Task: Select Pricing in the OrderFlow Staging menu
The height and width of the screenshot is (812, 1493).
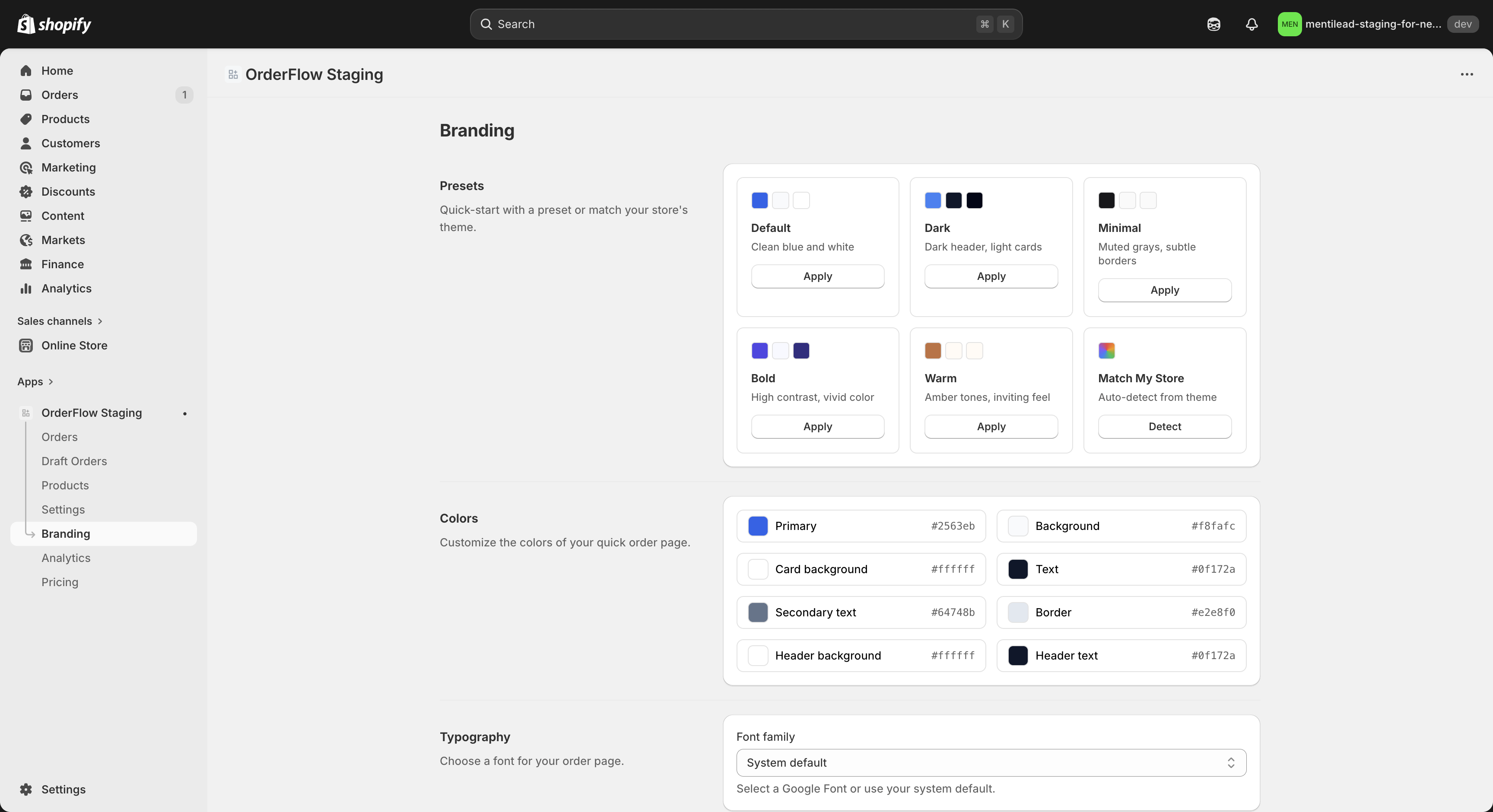Action: 60,582
